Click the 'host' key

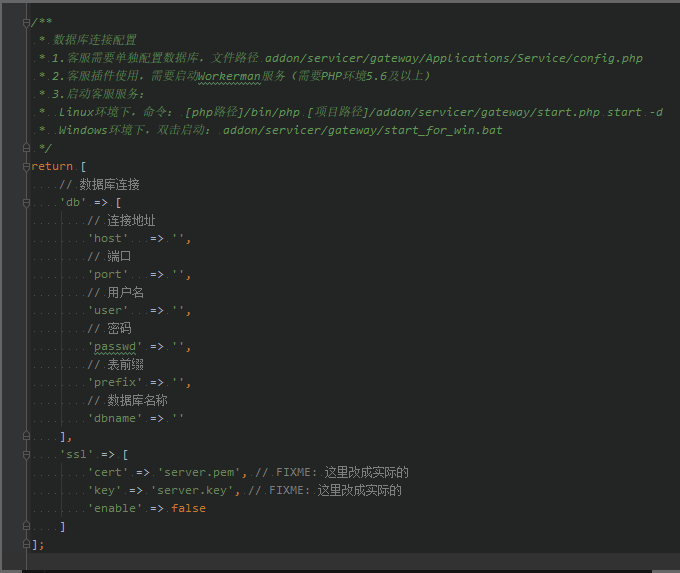(x=108, y=239)
